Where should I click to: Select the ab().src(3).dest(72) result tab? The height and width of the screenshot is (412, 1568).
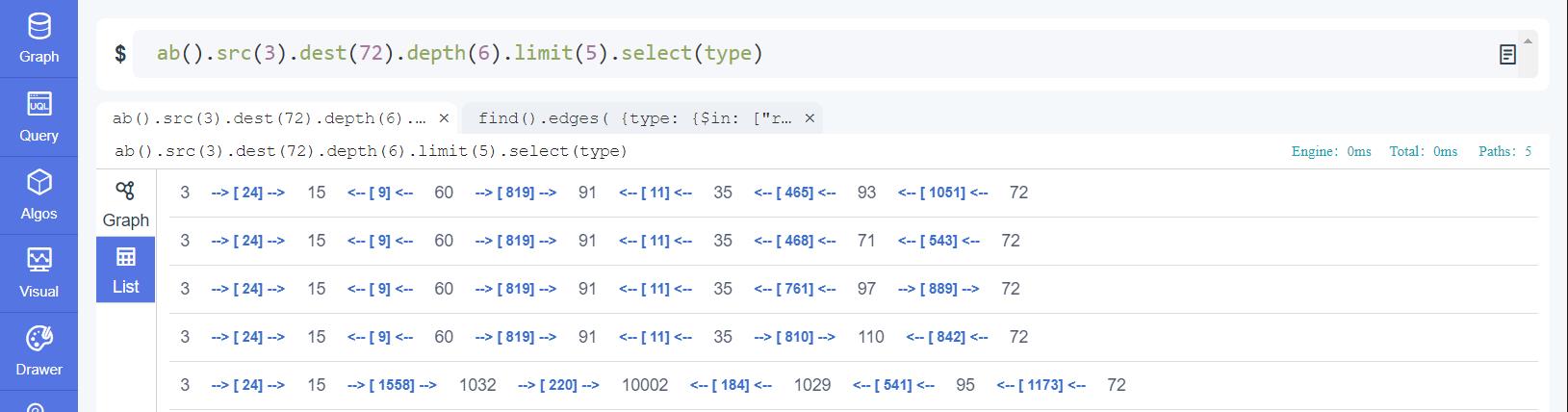tap(269, 118)
